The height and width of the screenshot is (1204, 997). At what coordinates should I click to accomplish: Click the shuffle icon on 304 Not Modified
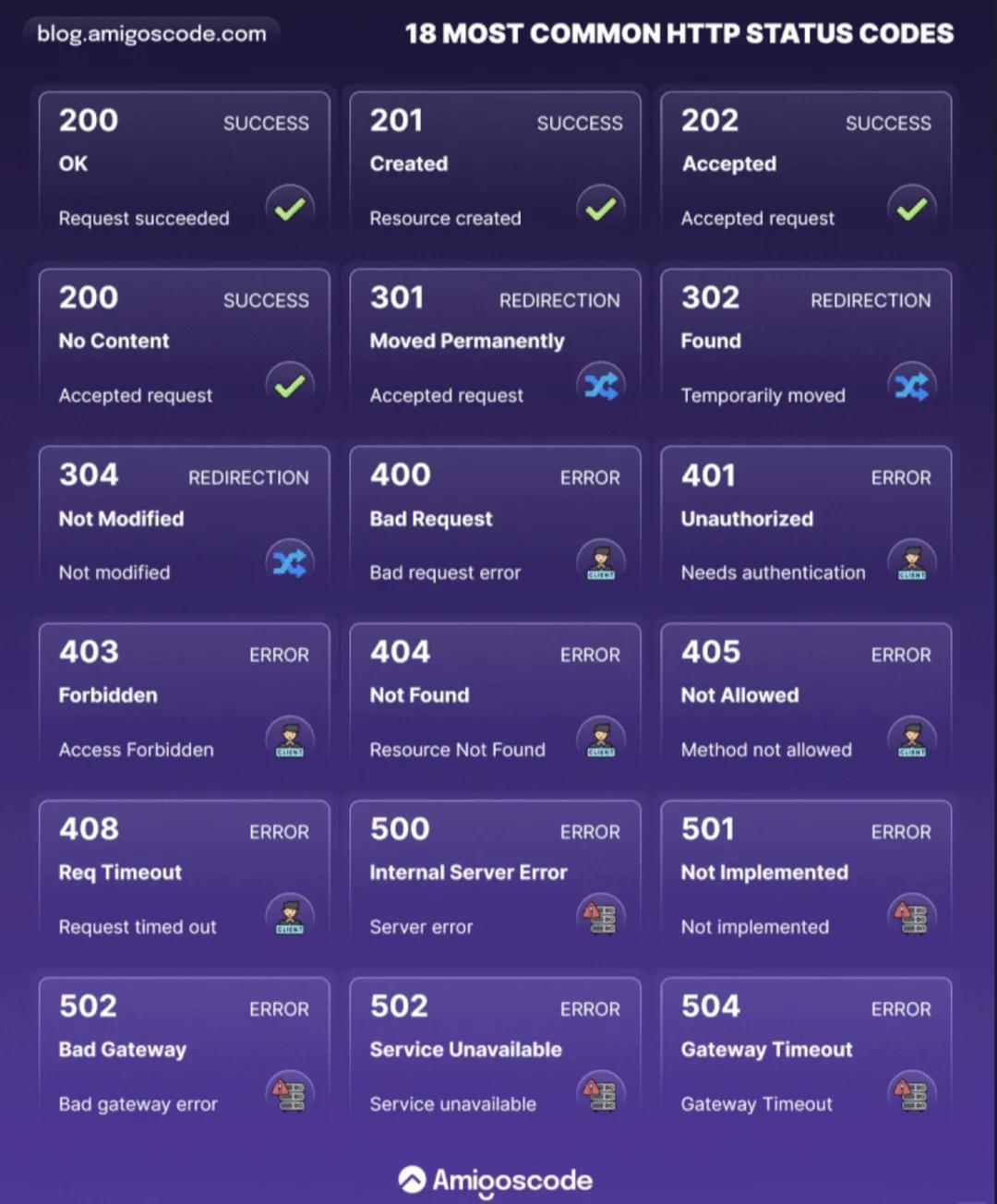[x=290, y=563]
